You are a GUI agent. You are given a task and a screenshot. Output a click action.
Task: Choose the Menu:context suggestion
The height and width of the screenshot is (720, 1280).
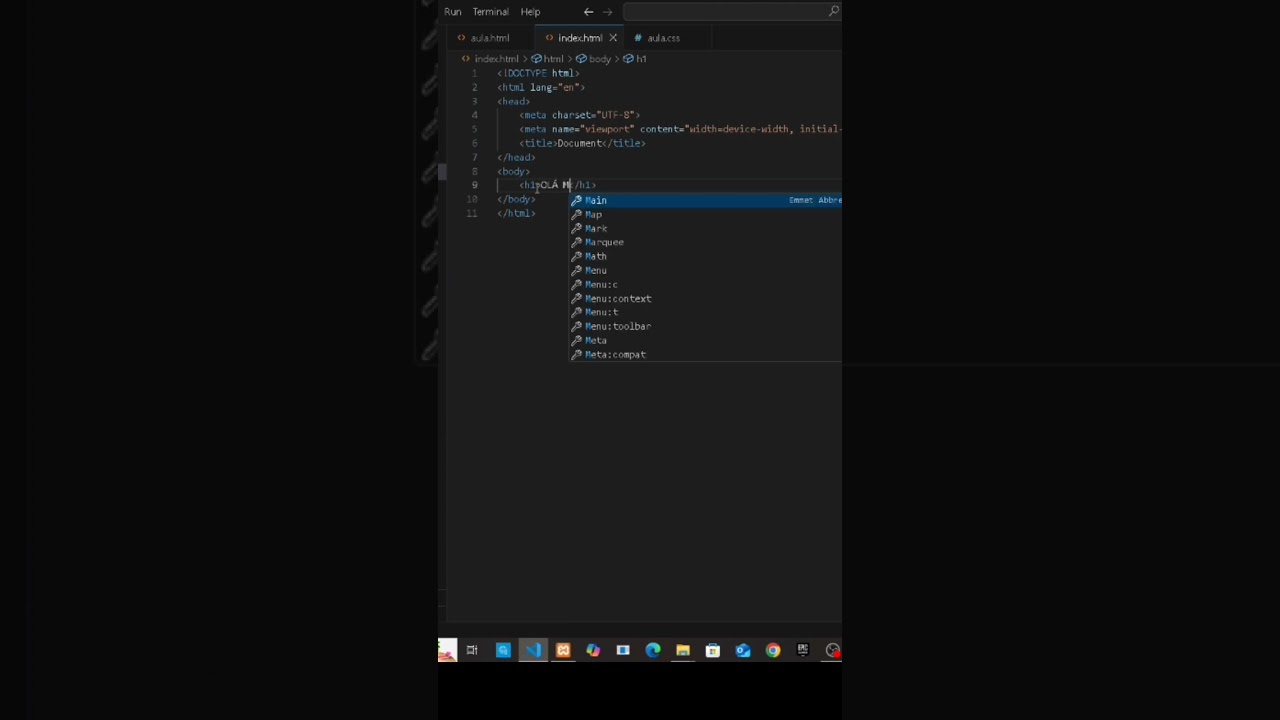tap(706, 298)
